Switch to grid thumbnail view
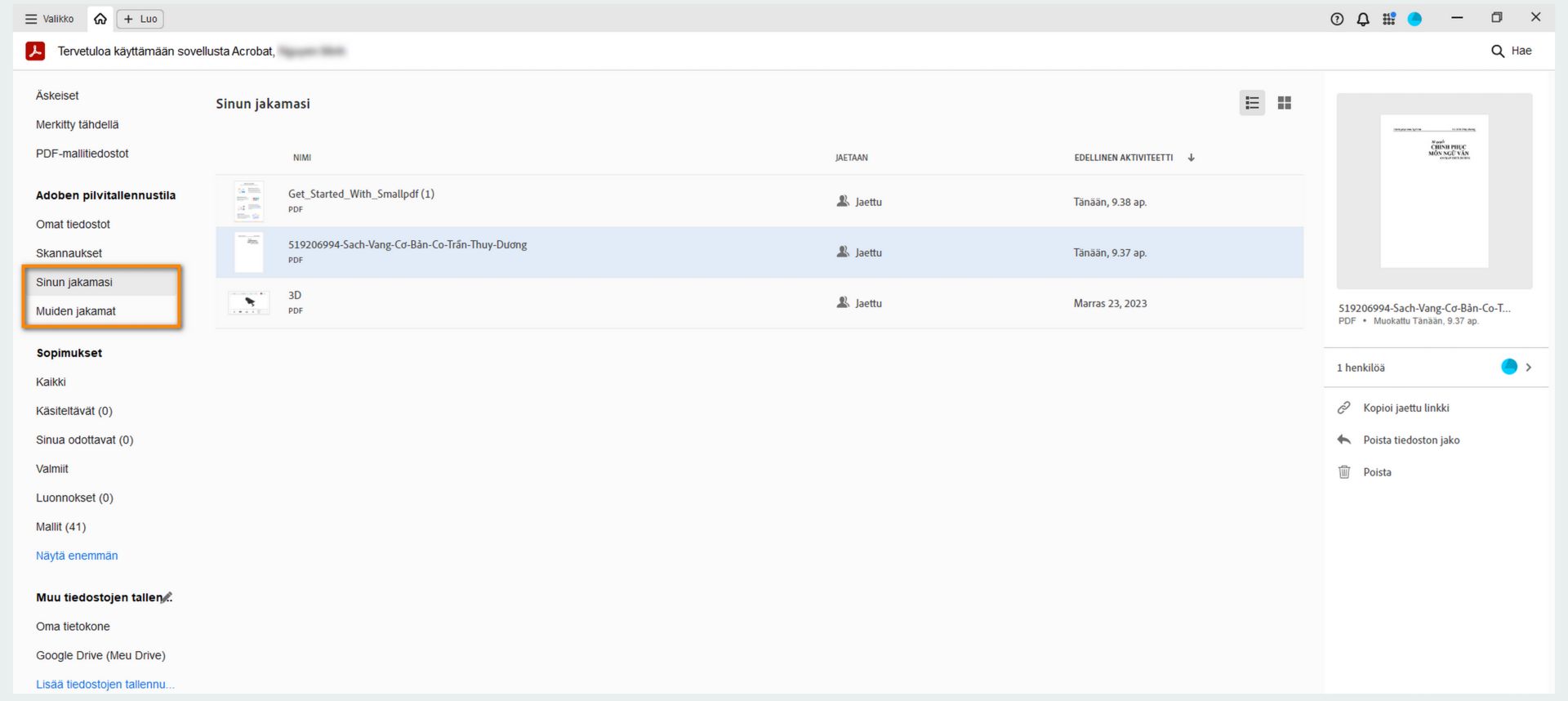The width and height of the screenshot is (1568, 701). [x=1285, y=103]
